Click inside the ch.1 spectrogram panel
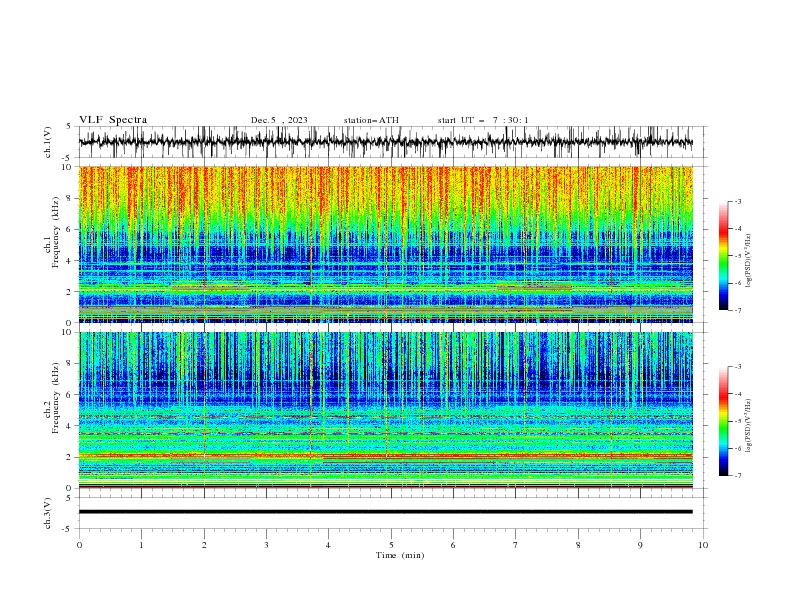This screenshot has height=612, width=792. (x=385, y=244)
